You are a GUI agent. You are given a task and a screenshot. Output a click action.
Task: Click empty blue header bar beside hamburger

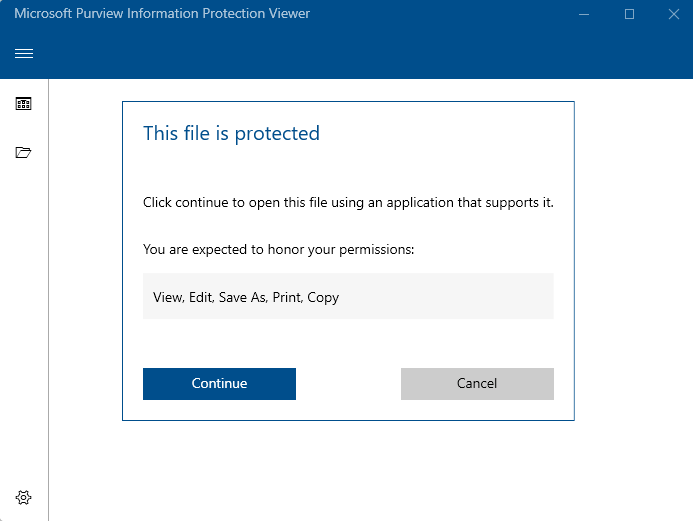(x=354, y=53)
